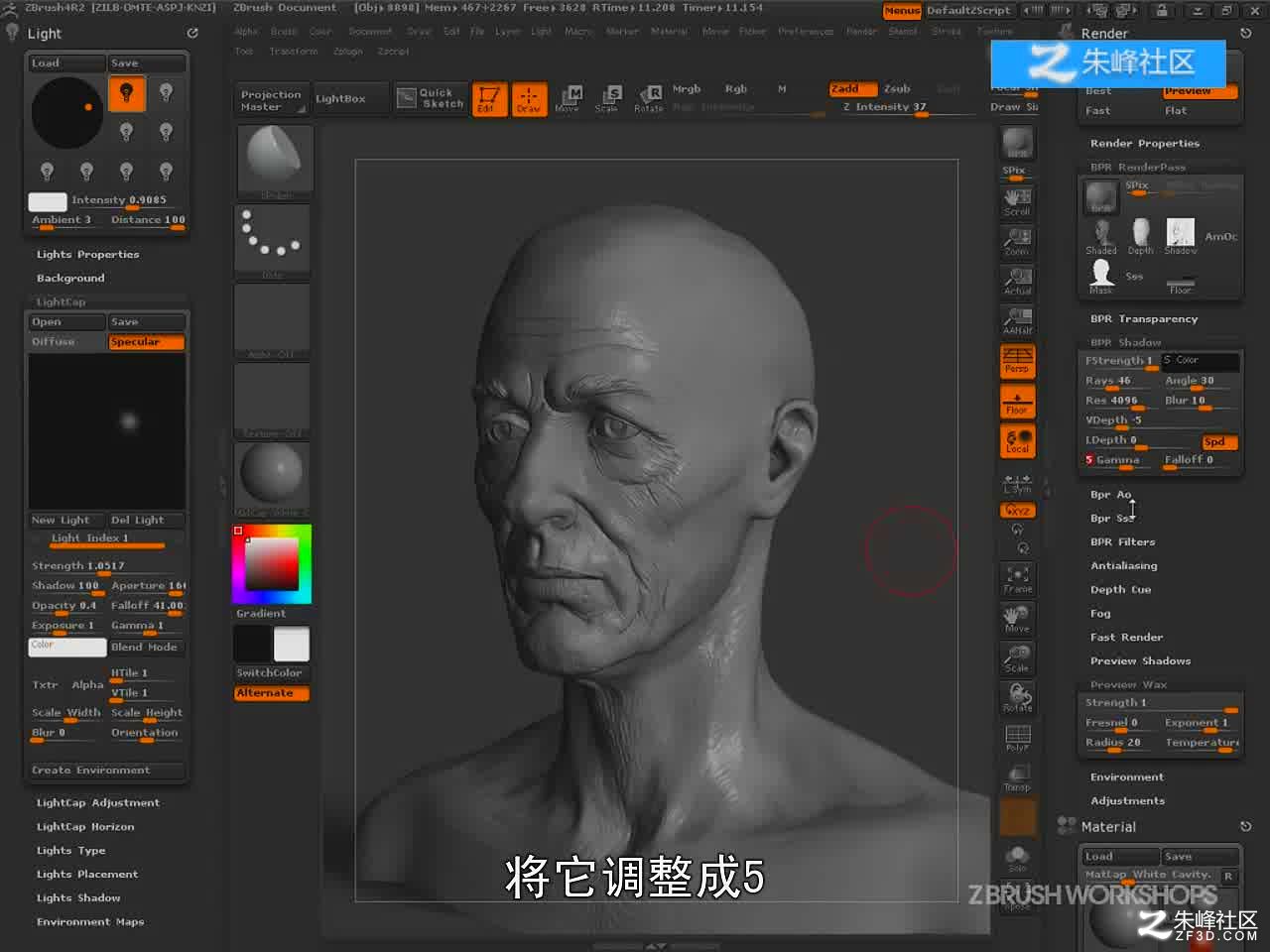Select the Move (M) tool in top shelf

coord(569,99)
